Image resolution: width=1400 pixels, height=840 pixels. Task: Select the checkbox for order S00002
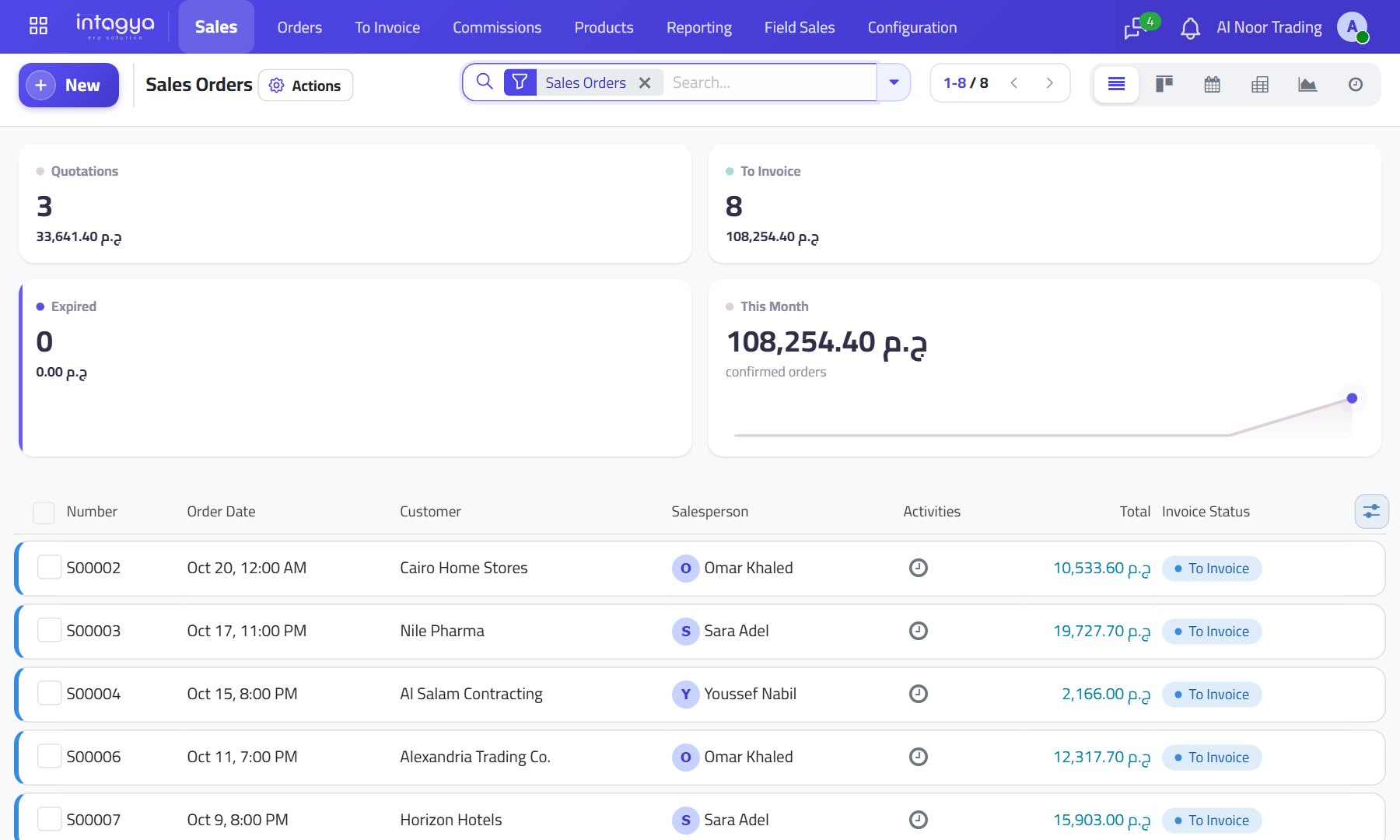[50, 567]
